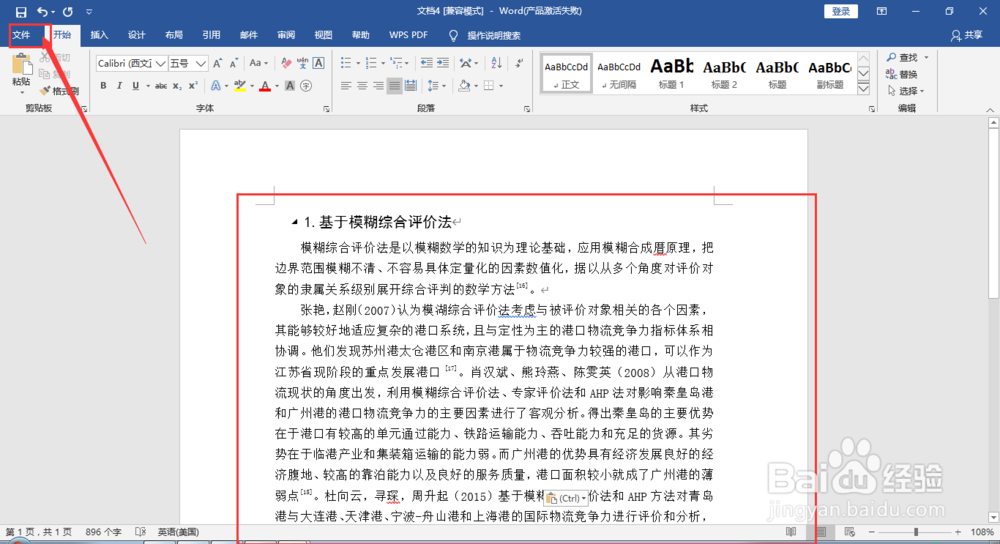Click the Save icon in quick access toolbar

point(20,11)
